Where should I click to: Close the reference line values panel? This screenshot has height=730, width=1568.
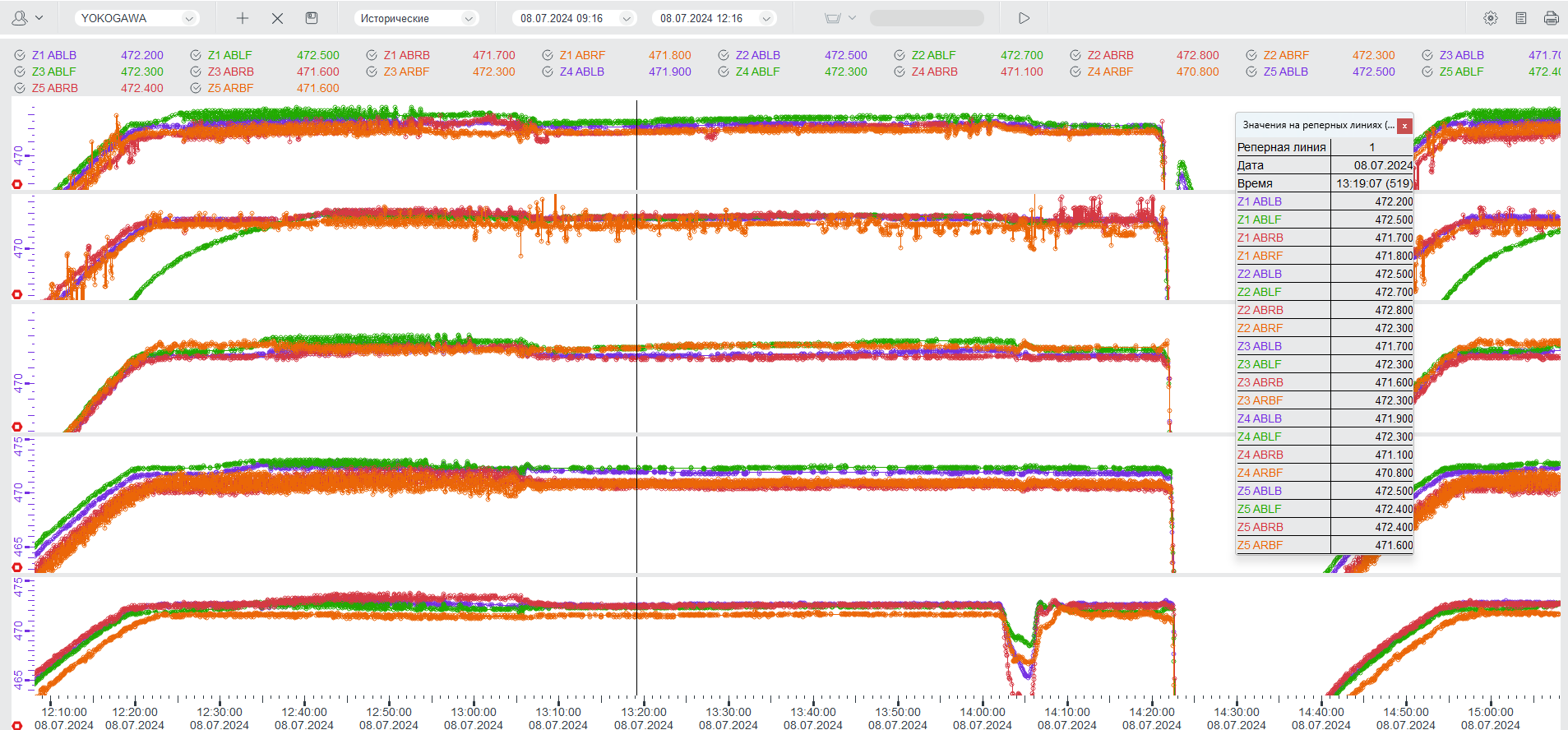pyautogui.click(x=1405, y=126)
